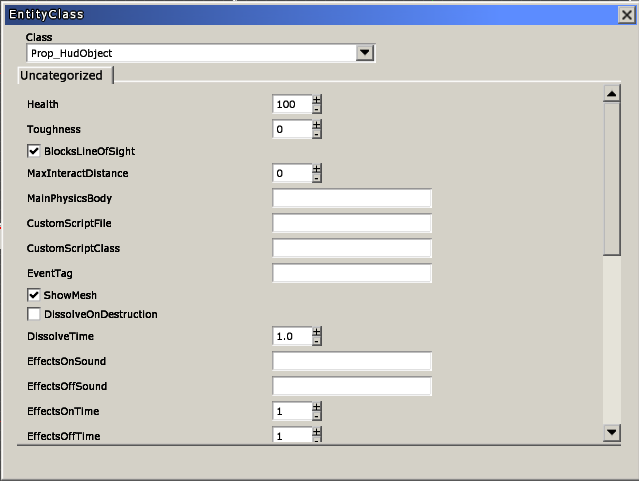This screenshot has height=481, width=639.
Task: Focus the CustomScriptFile input box
Action: 351,223
